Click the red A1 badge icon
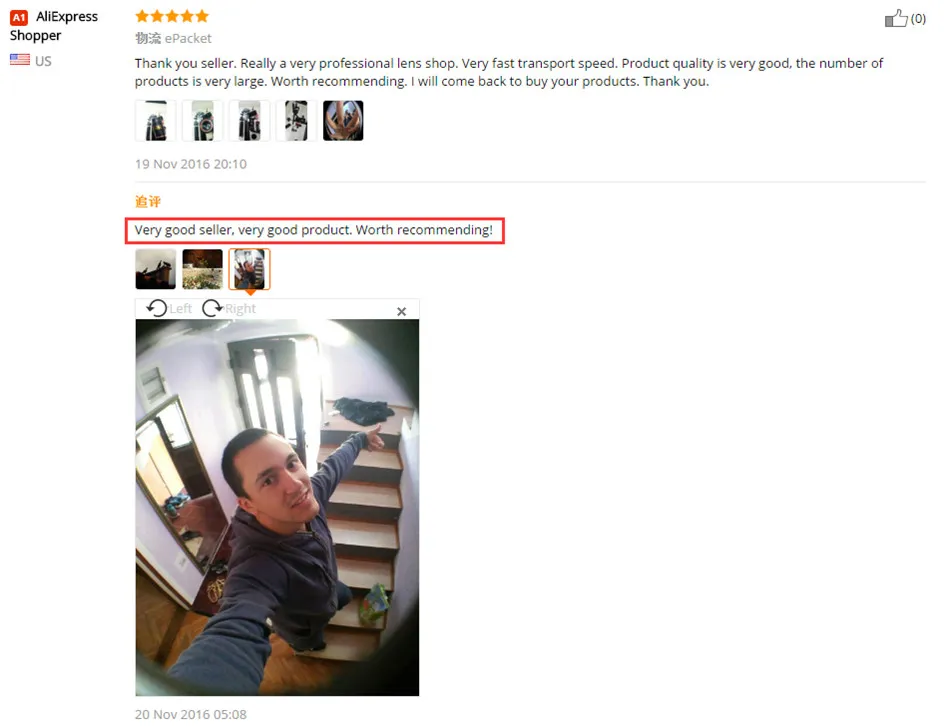 click(19, 18)
